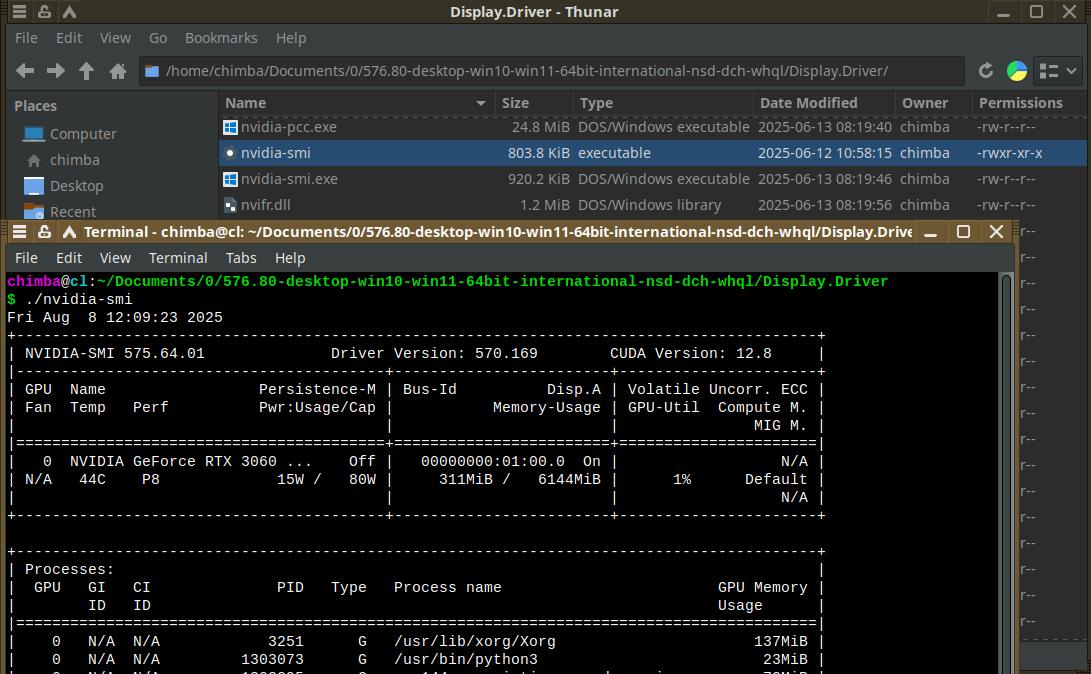Open Computer in the Places sidebar
This screenshot has height=674, width=1091.
point(83,134)
